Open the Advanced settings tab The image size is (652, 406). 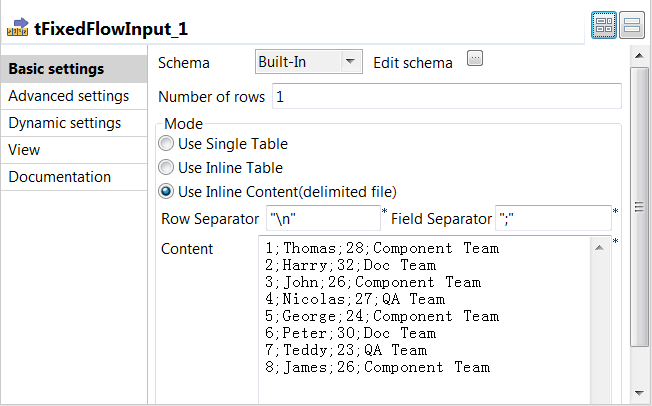(x=68, y=96)
